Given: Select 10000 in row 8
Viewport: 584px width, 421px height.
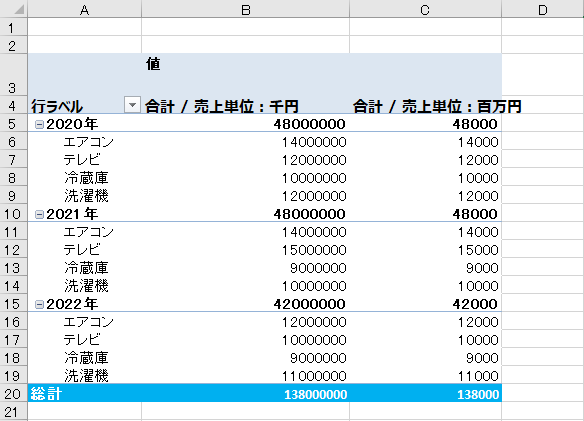Looking at the screenshot, I should 425,178.
